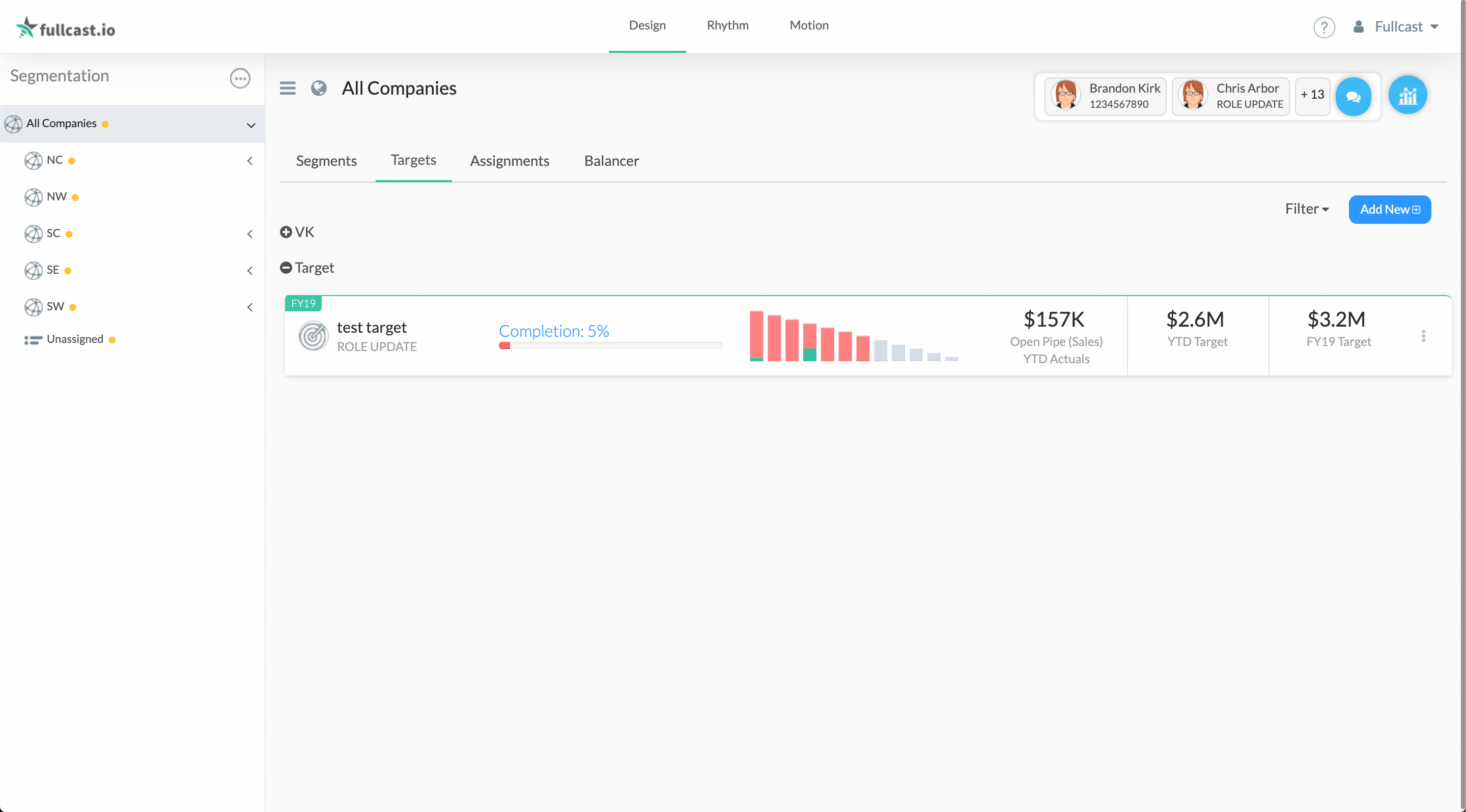Click the target bullseye icon on test target
The image size is (1466, 812).
pyautogui.click(x=313, y=336)
